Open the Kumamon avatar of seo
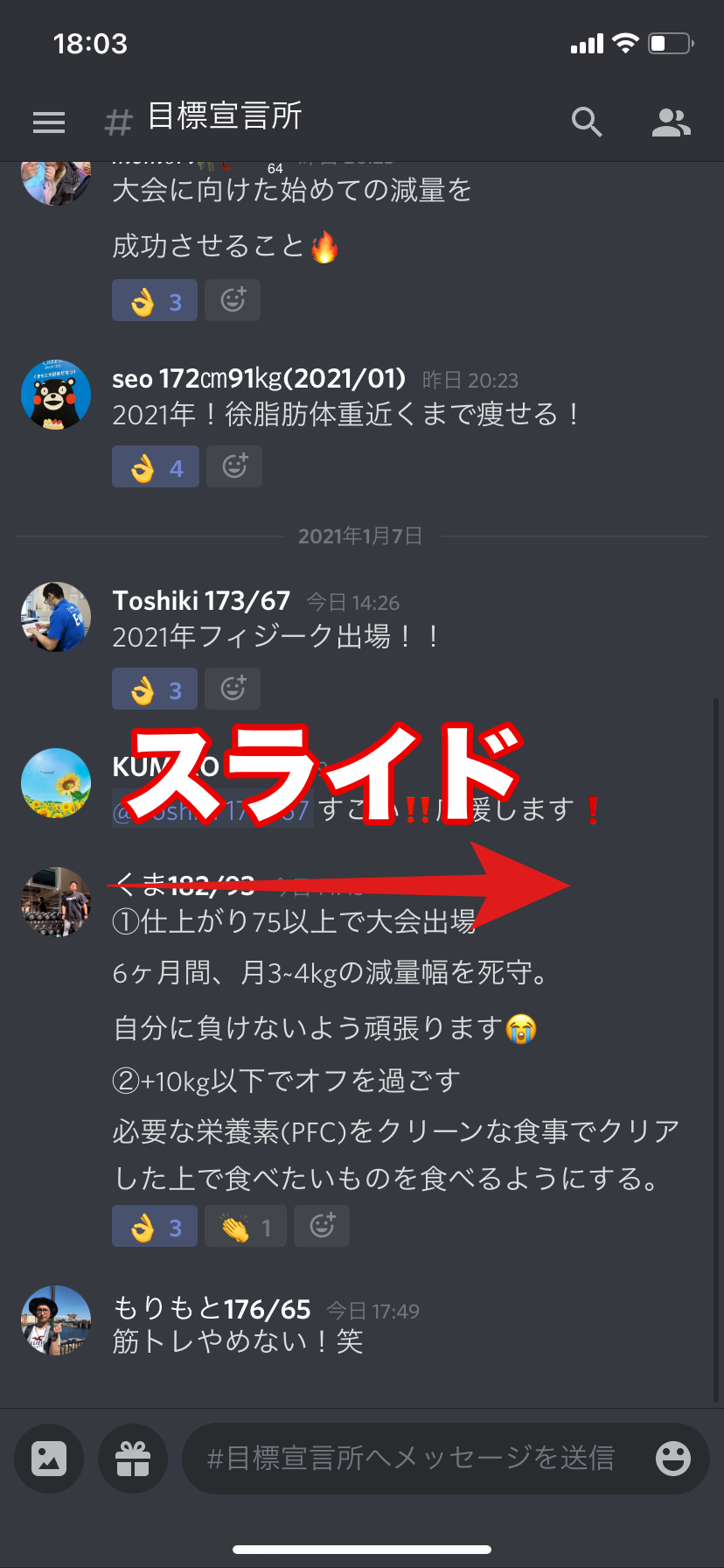This screenshot has height=1568, width=724. tap(56, 395)
